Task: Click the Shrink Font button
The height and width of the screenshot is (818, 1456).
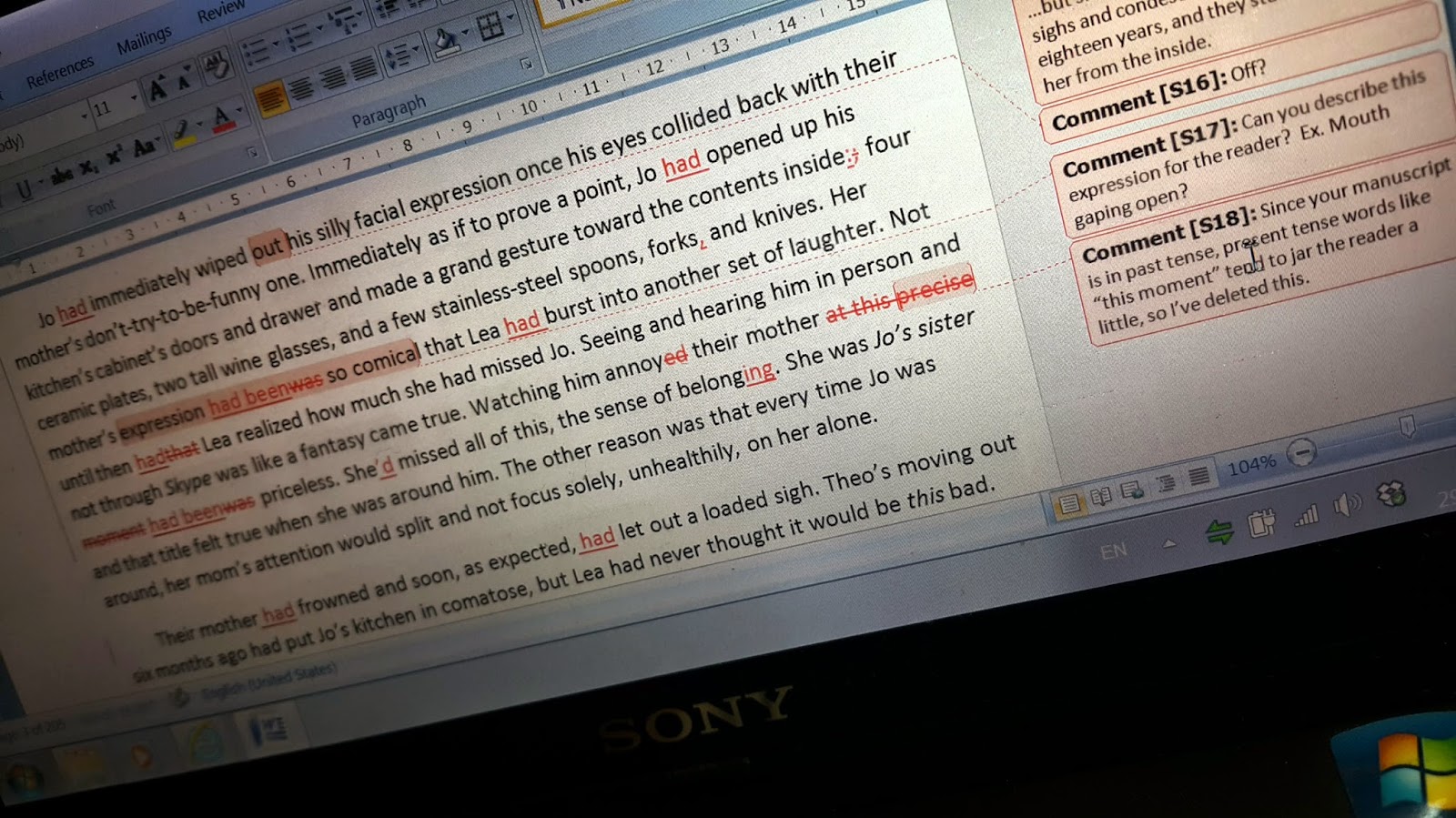Action: click(183, 78)
